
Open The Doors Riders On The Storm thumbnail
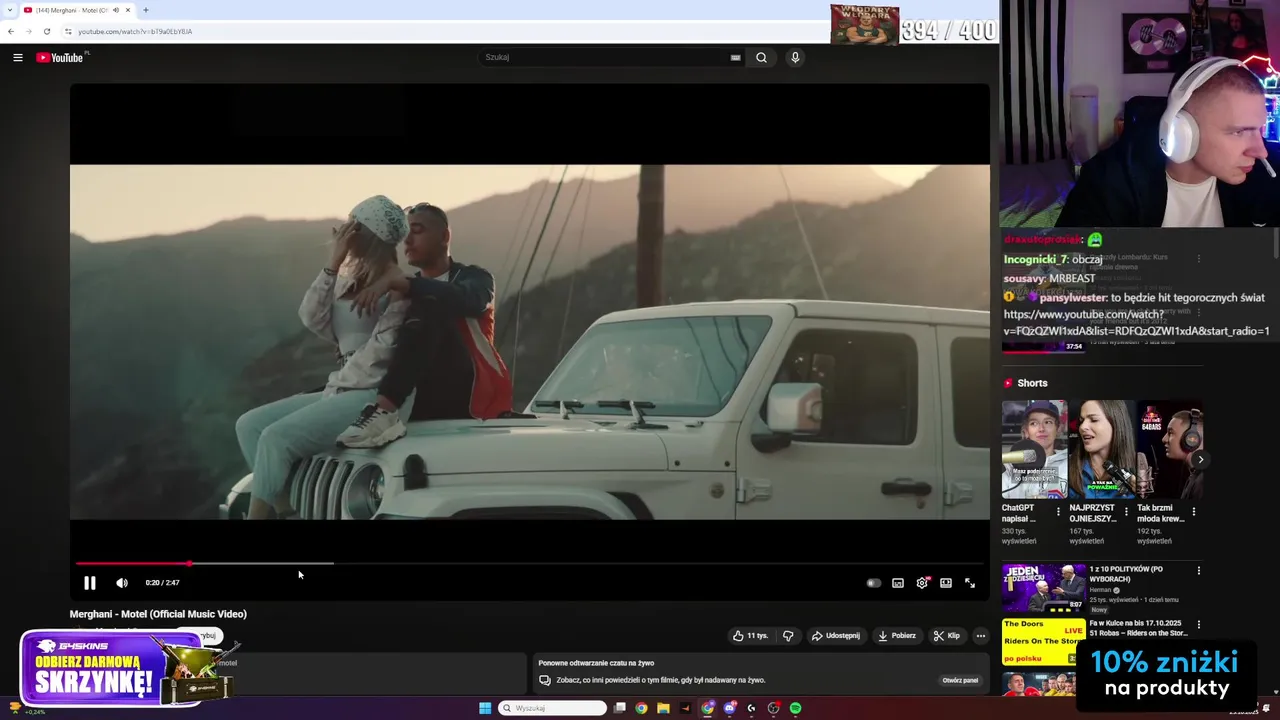click(1043, 642)
